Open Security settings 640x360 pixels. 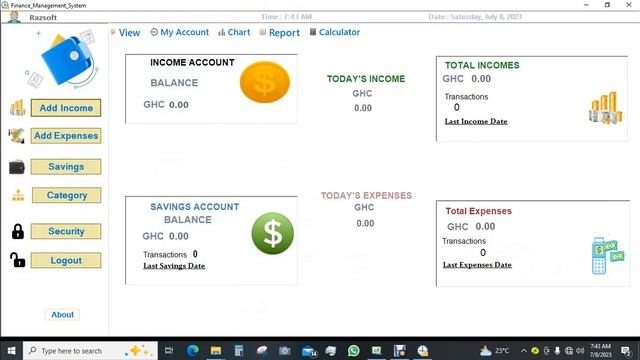tap(66, 231)
